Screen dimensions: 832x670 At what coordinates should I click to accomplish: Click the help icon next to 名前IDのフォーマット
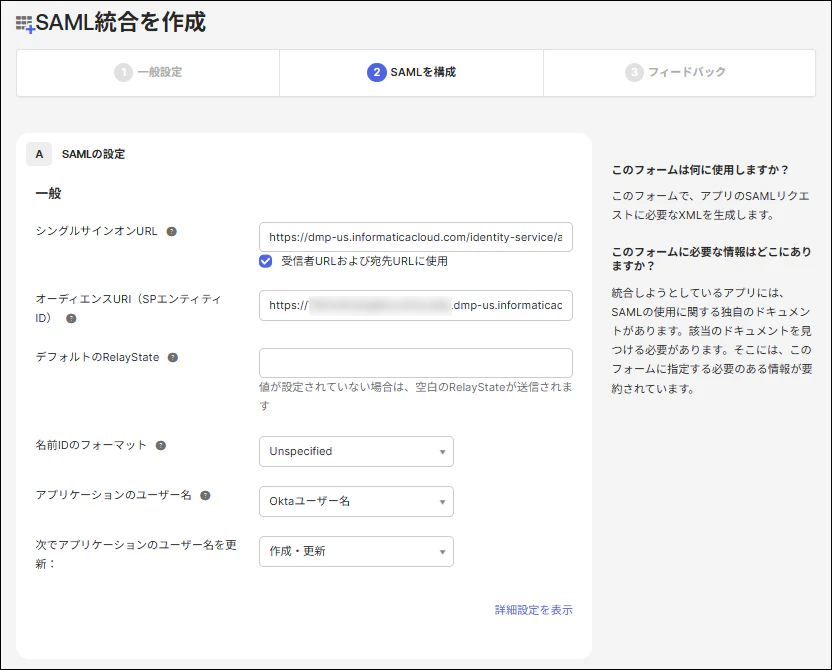click(161, 446)
